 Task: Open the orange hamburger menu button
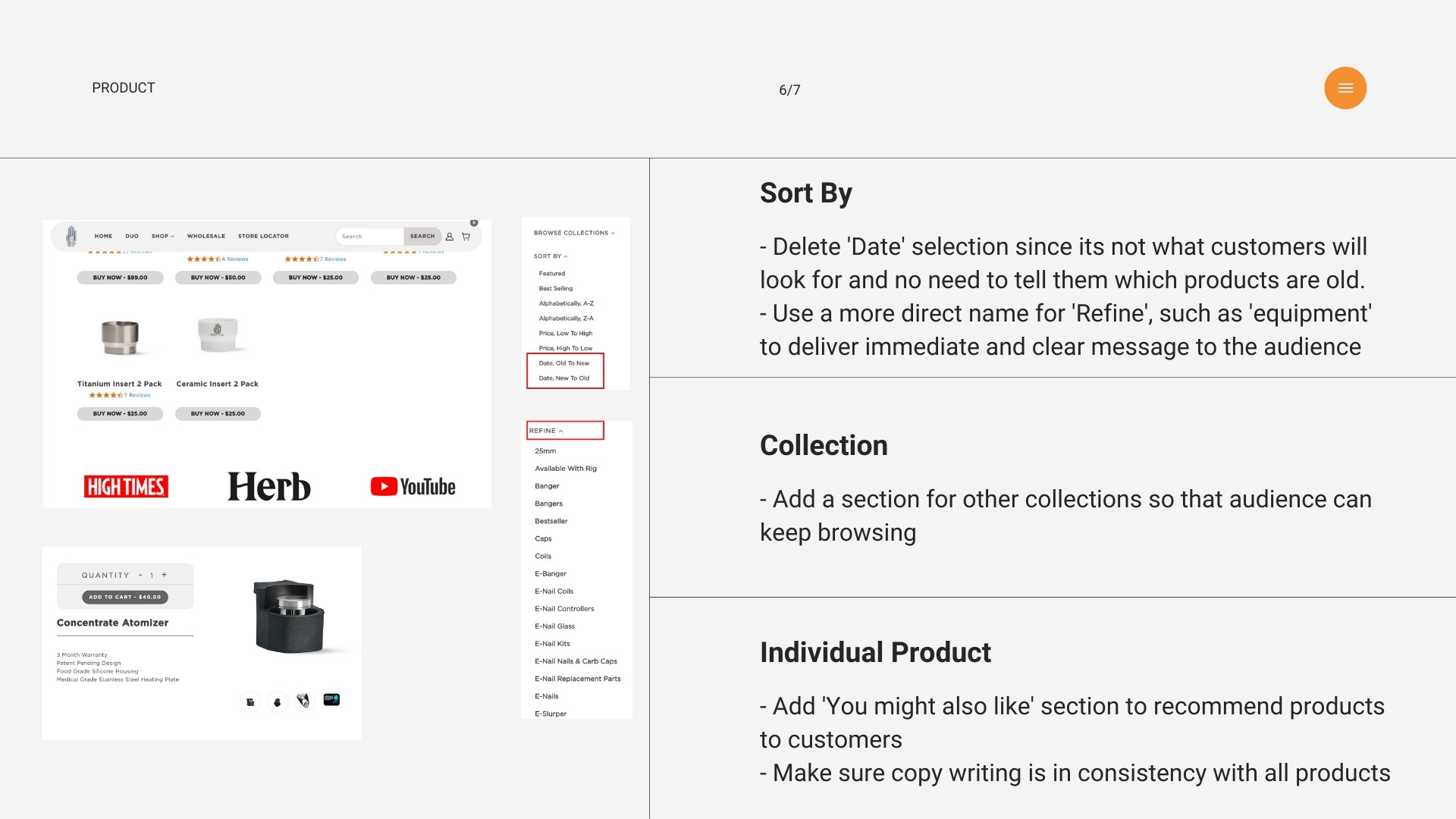click(1345, 89)
